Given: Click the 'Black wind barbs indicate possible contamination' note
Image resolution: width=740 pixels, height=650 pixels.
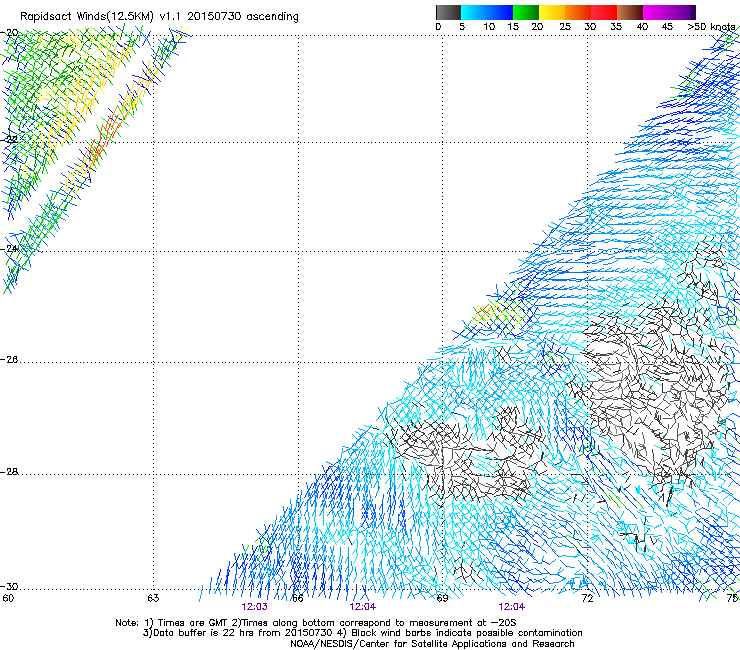Looking at the screenshot, I should (459, 633).
